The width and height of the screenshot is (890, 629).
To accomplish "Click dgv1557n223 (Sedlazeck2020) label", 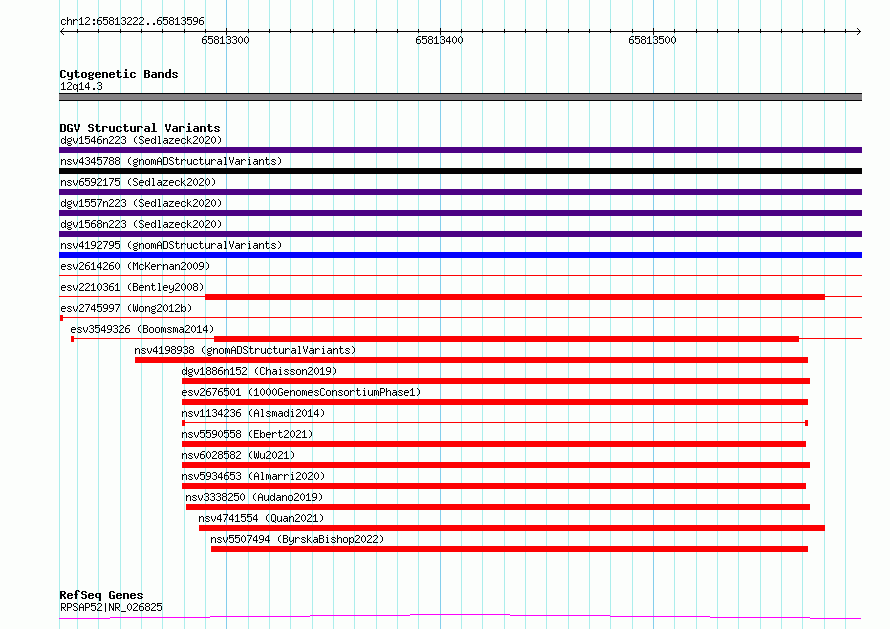I will (x=141, y=203).
